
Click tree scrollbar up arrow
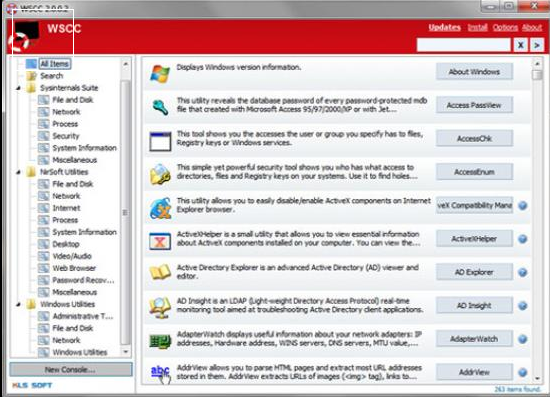click(x=126, y=64)
